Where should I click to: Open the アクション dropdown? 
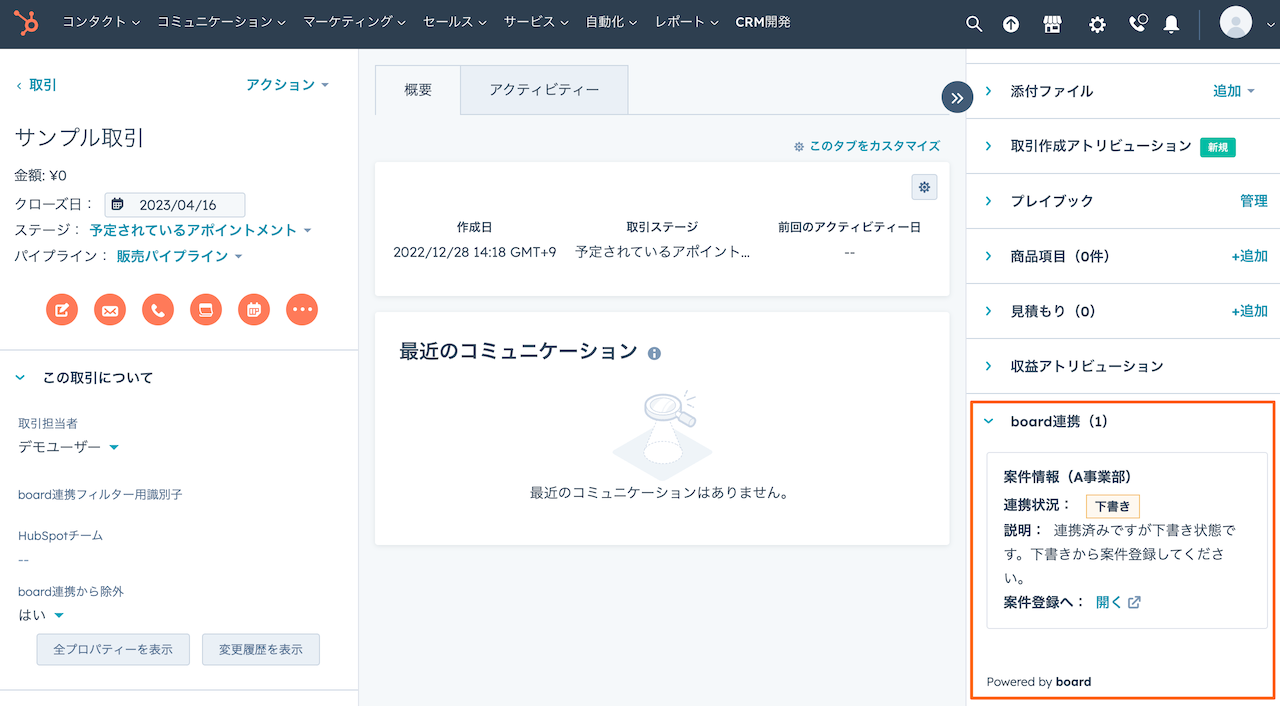[288, 85]
